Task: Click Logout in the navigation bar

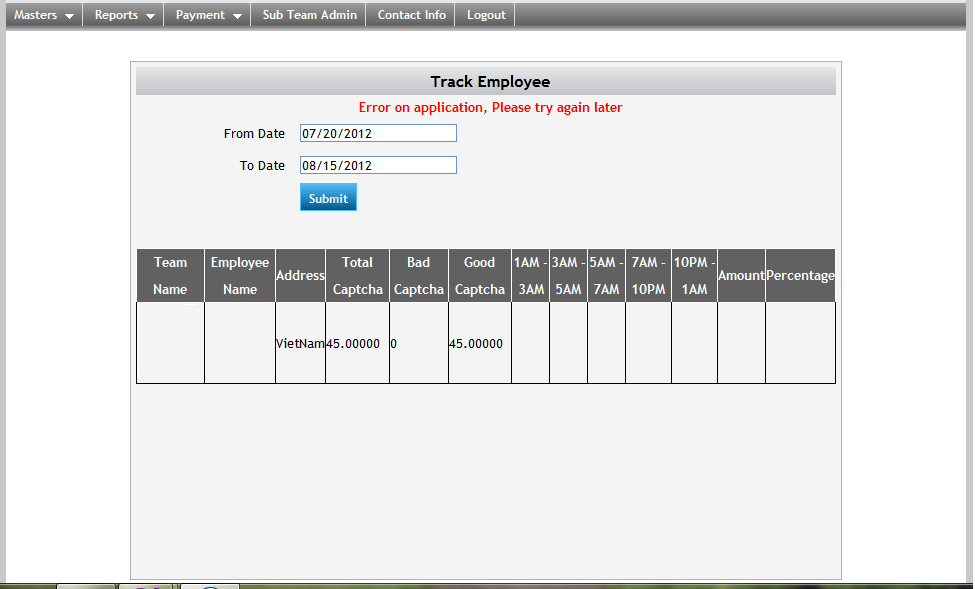Action: [486, 15]
